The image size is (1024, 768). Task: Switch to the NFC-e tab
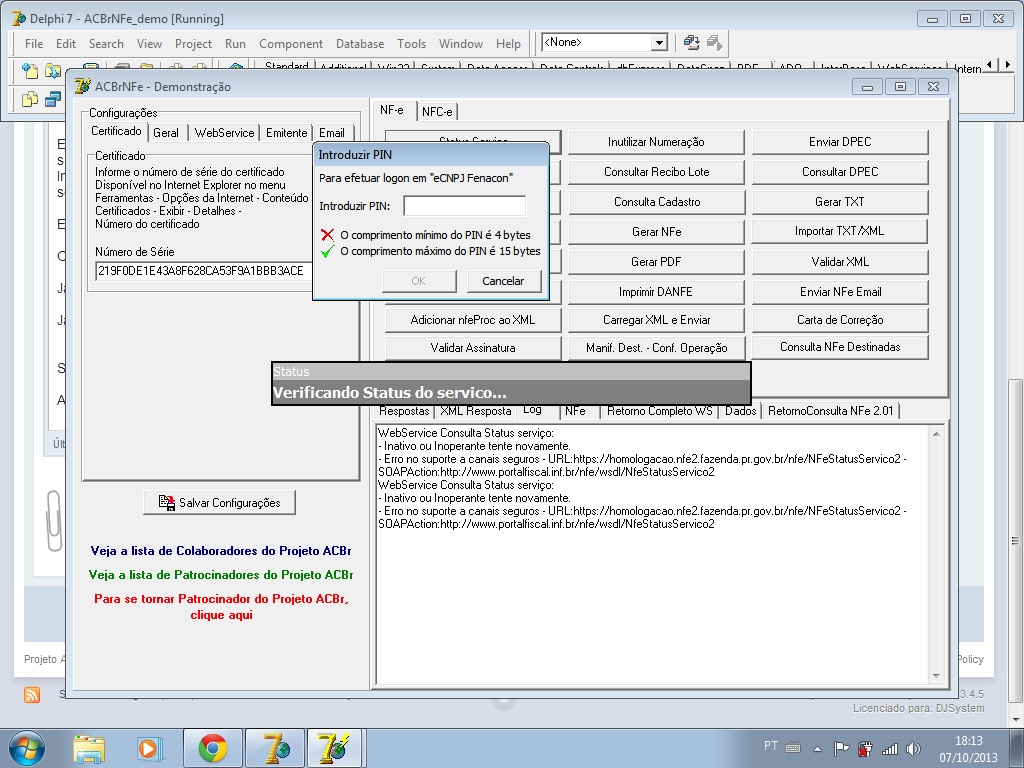(x=437, y=112)
